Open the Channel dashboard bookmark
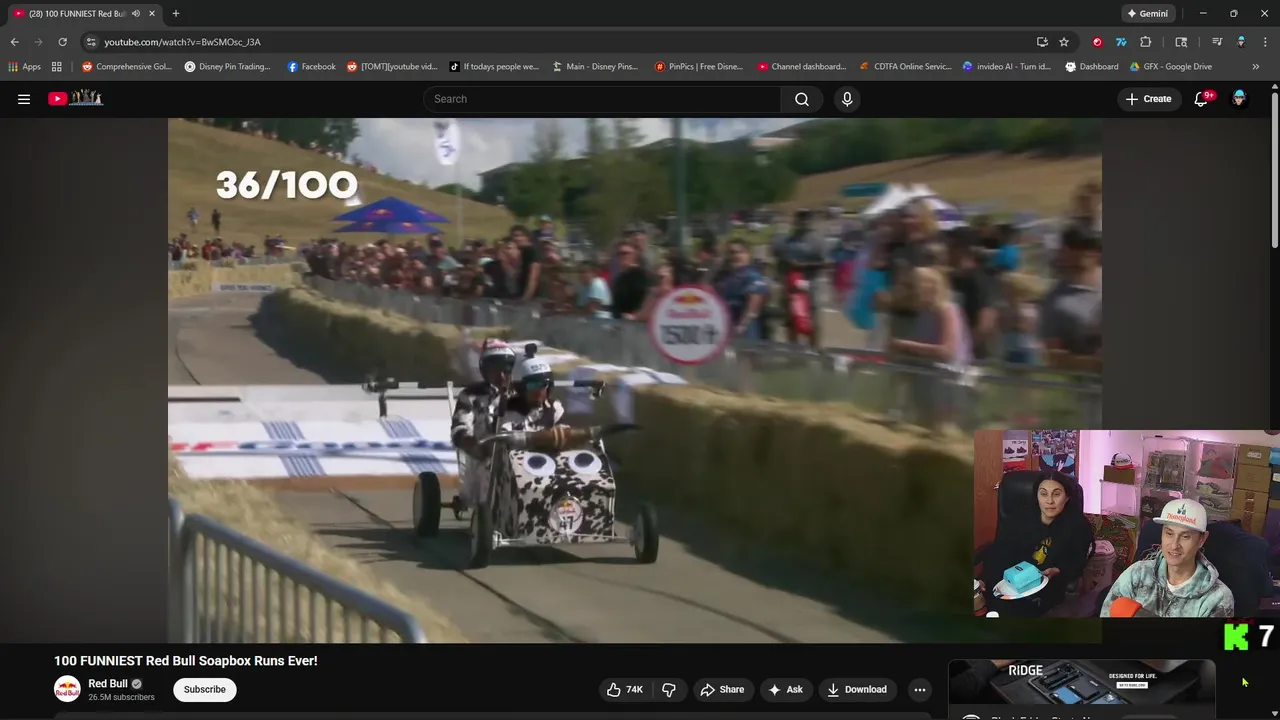The width and height of the screenshot is (1280, 720). click(801, 67)
